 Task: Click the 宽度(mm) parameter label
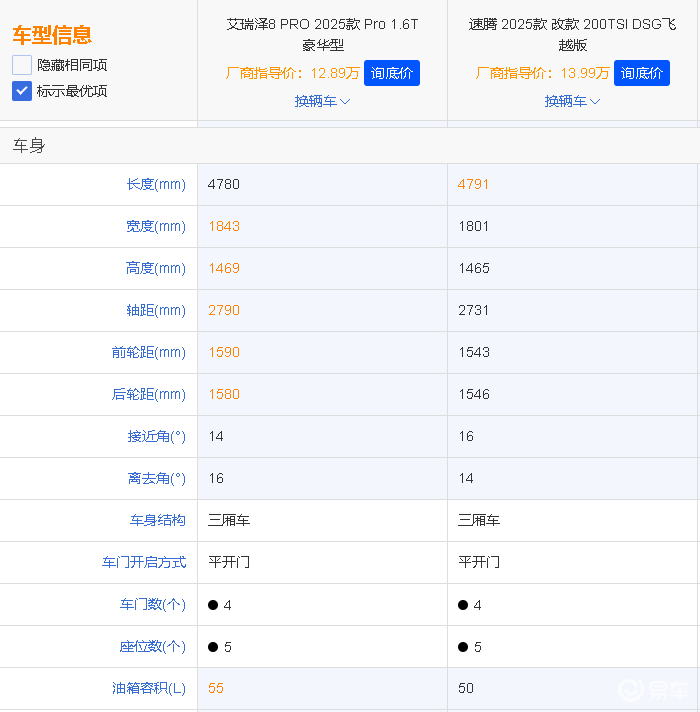pos(156,226)
